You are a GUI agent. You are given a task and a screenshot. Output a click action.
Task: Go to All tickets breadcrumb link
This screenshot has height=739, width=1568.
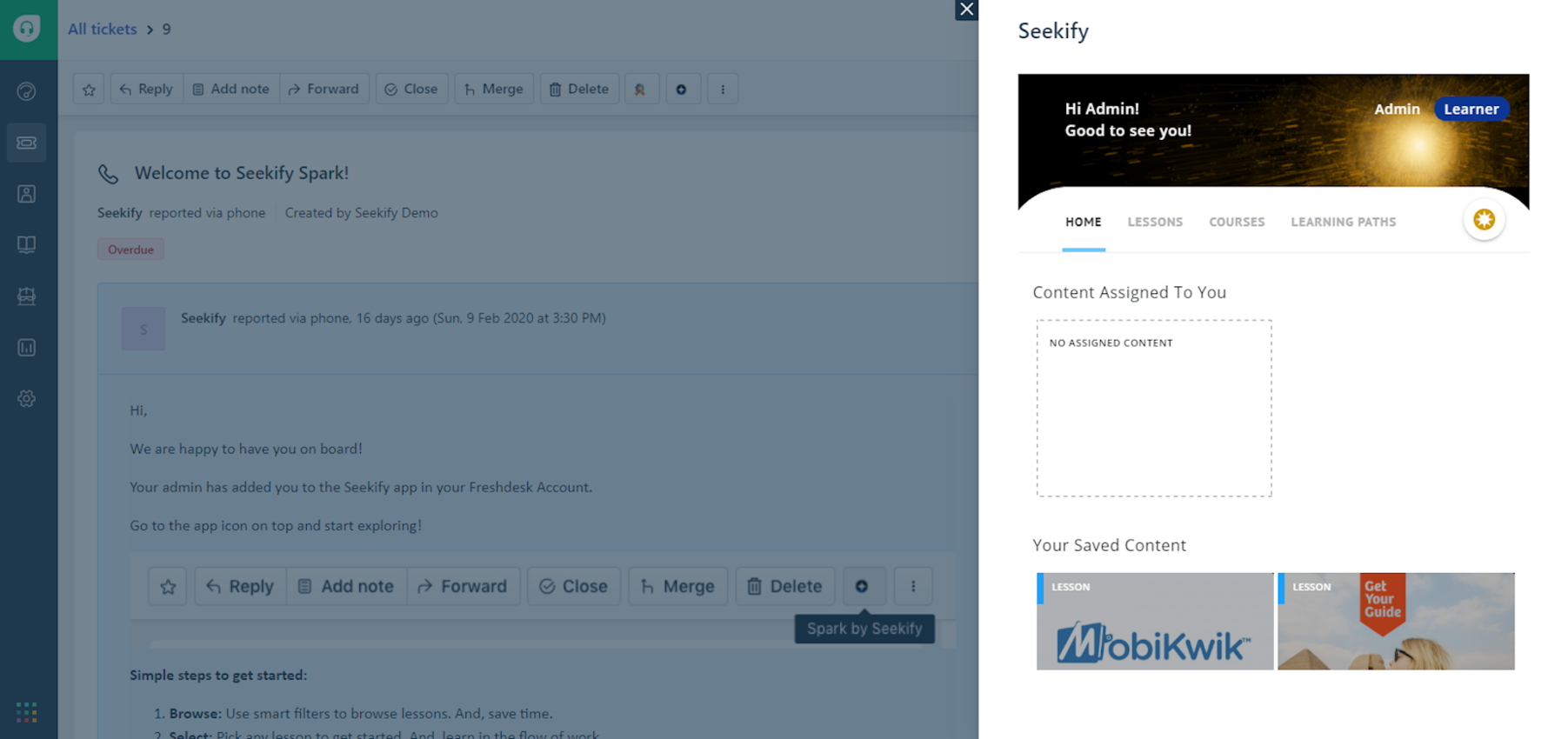(103, 30)
